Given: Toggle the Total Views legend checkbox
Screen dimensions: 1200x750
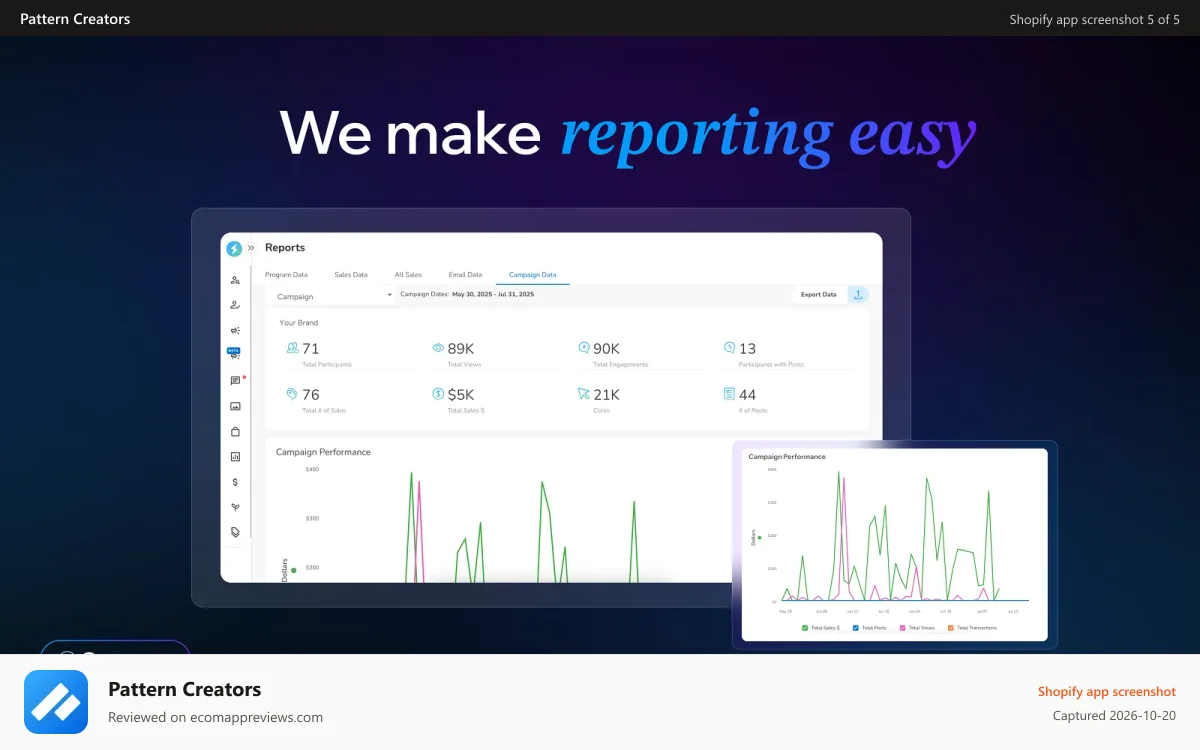Looking at the screenshot, I should tap(903, 628).
